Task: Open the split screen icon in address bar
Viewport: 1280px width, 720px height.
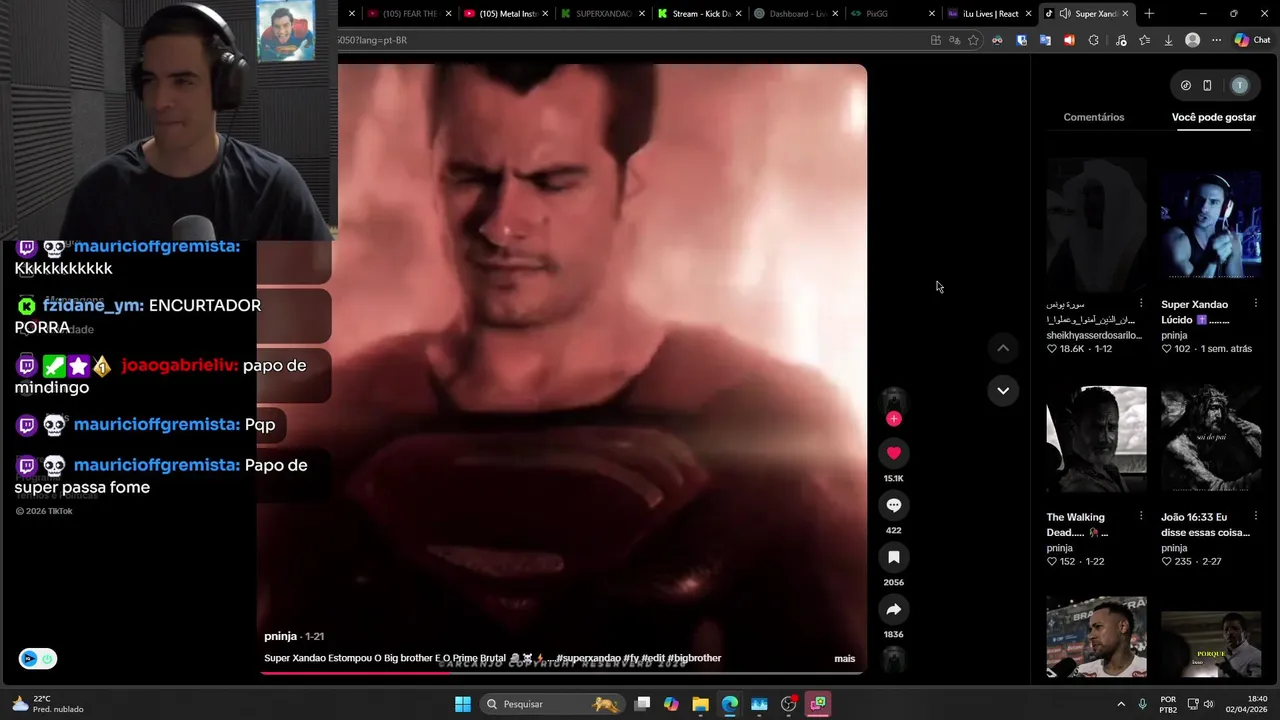Action: [x=935, y=40]
